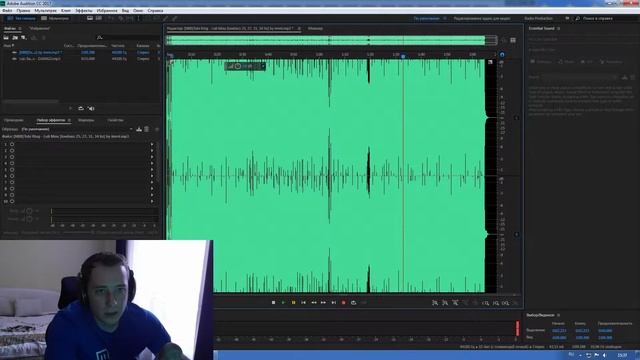This screenshot has width=640, height=360.
Task: Zoom out amplitude icon
Action: coord(445,303)
